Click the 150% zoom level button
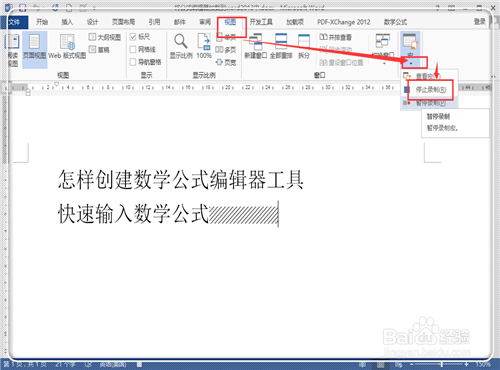 pyautogui.click(x=483, y=365)
